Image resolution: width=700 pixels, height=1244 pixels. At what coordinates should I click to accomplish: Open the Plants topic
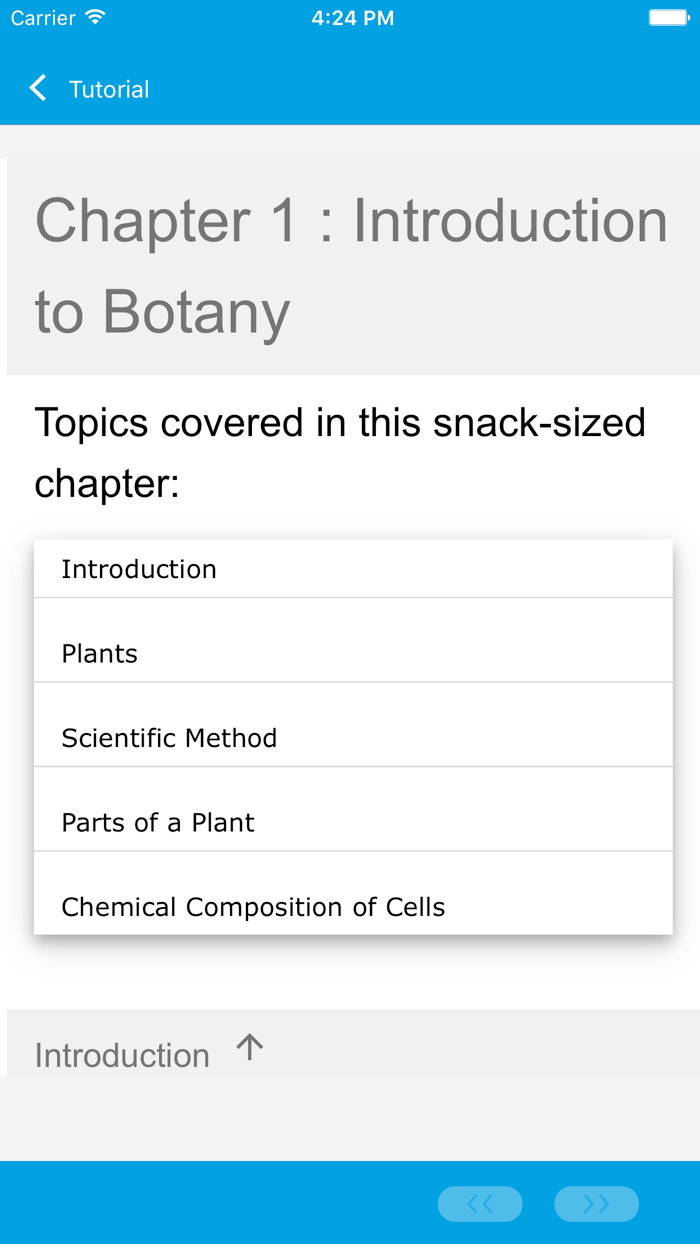99,653
